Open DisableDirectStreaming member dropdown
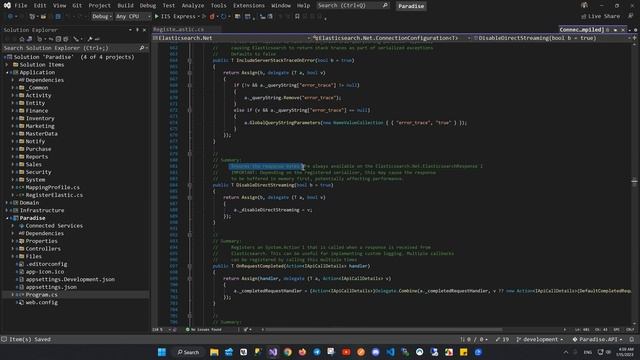 (x=552, y=38)
